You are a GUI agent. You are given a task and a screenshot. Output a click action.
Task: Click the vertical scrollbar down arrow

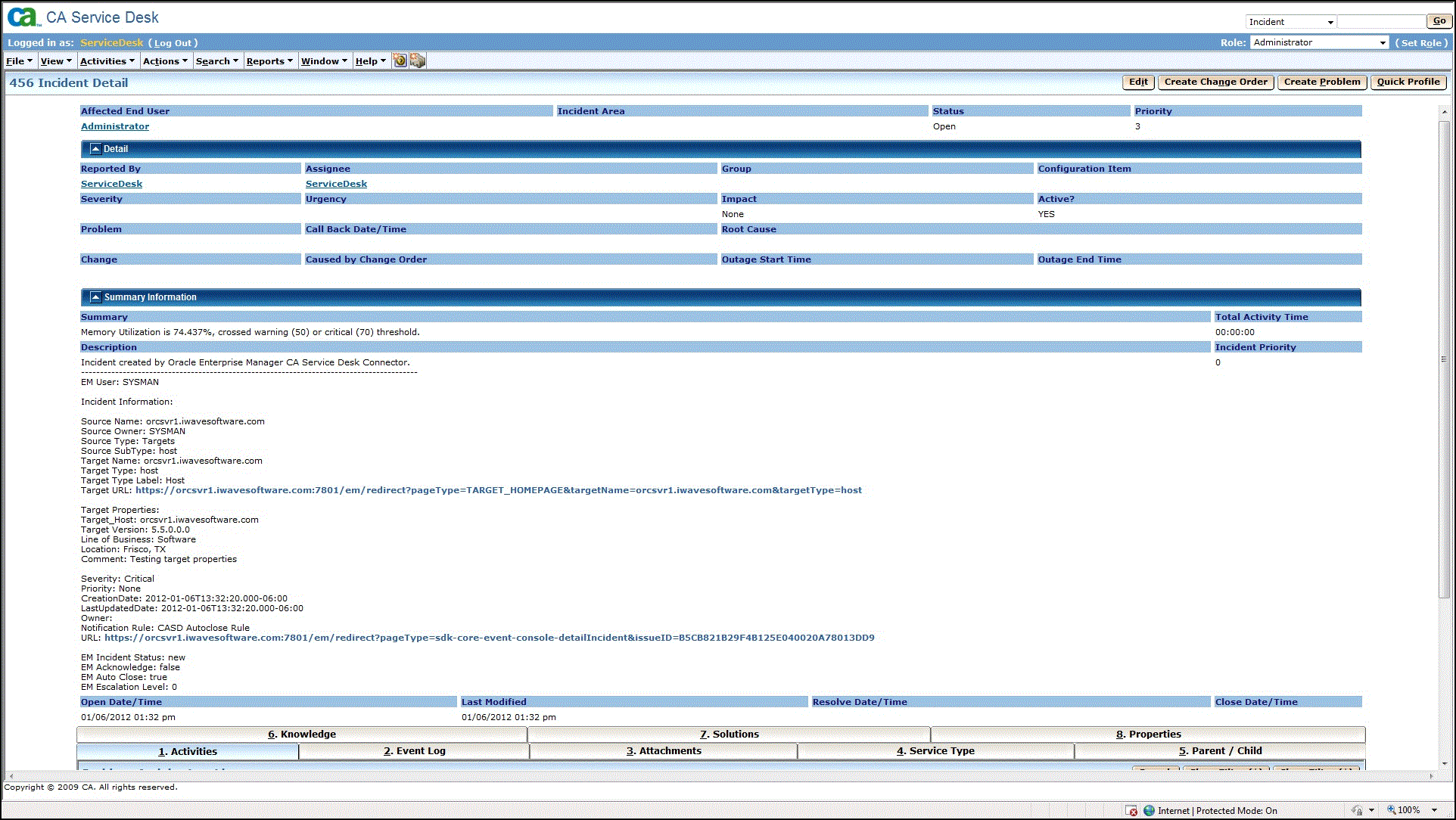pyautogui.click(x=1444, y=764)
